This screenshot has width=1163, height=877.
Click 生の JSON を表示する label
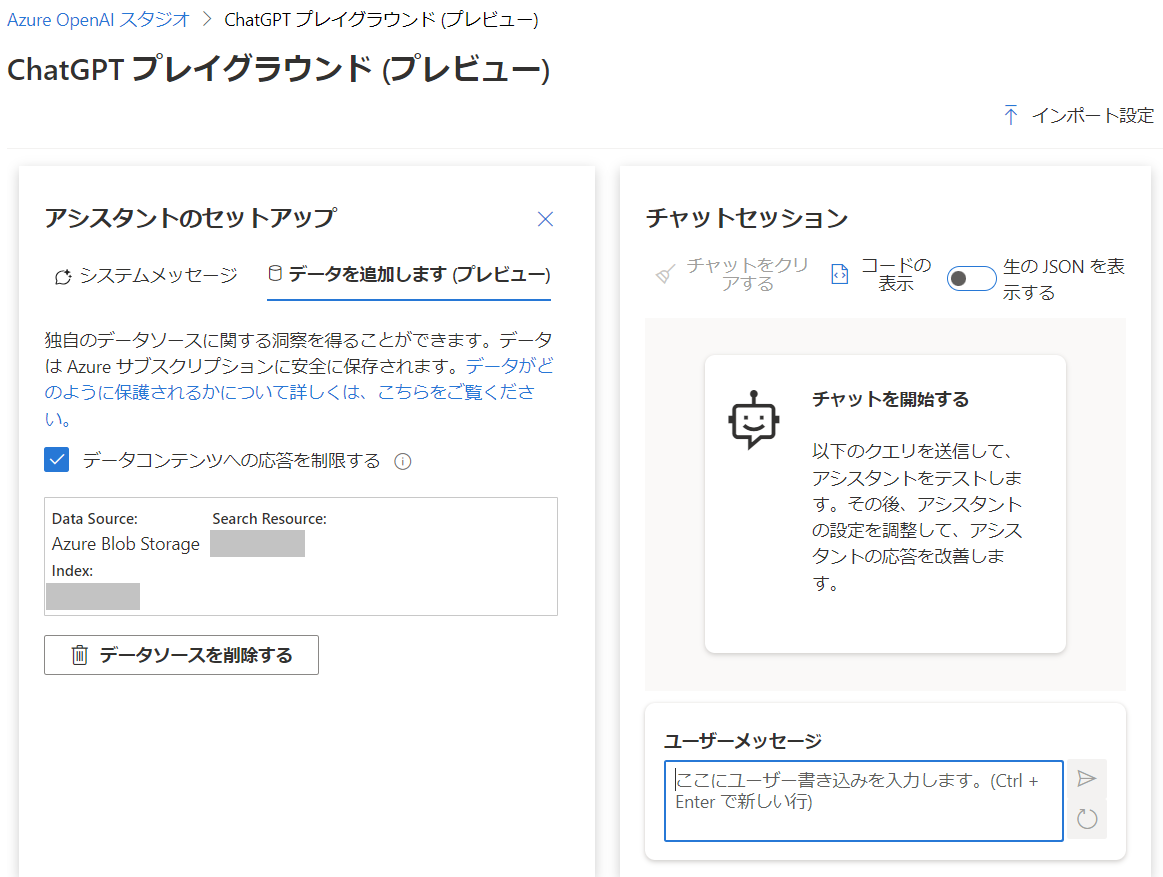(1064, 279)
